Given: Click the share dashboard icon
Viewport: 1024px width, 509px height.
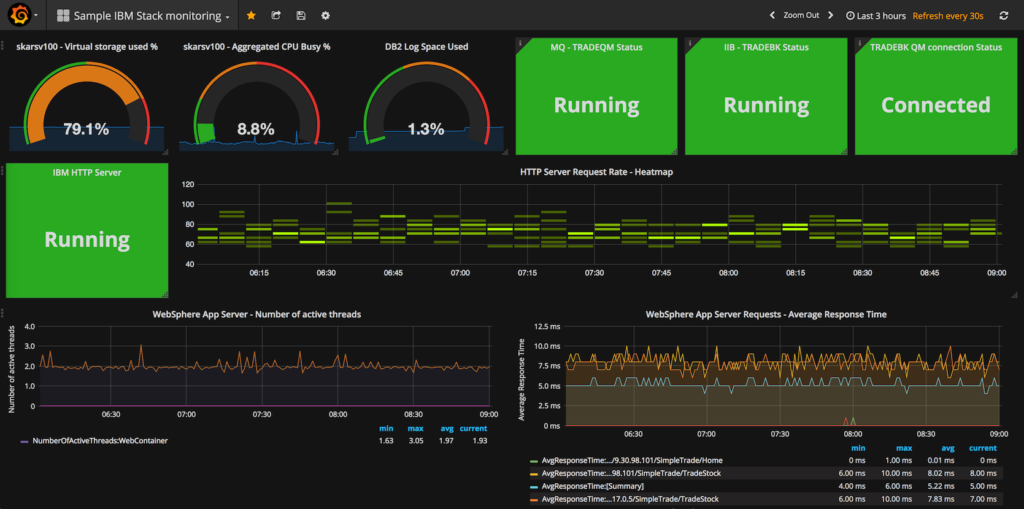Looking at the screenshot, I should (276, 15).
